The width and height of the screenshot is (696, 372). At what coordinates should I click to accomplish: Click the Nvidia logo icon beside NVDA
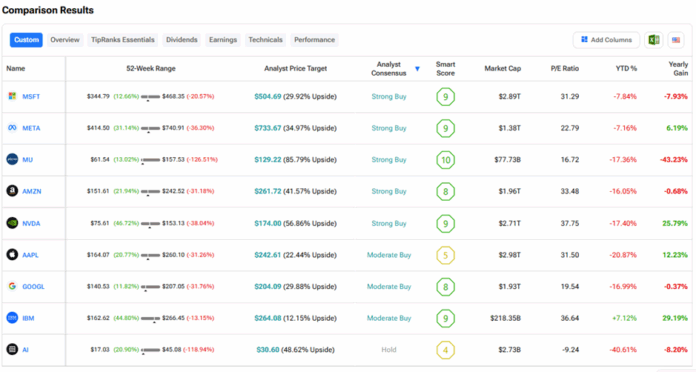[12, 223]
